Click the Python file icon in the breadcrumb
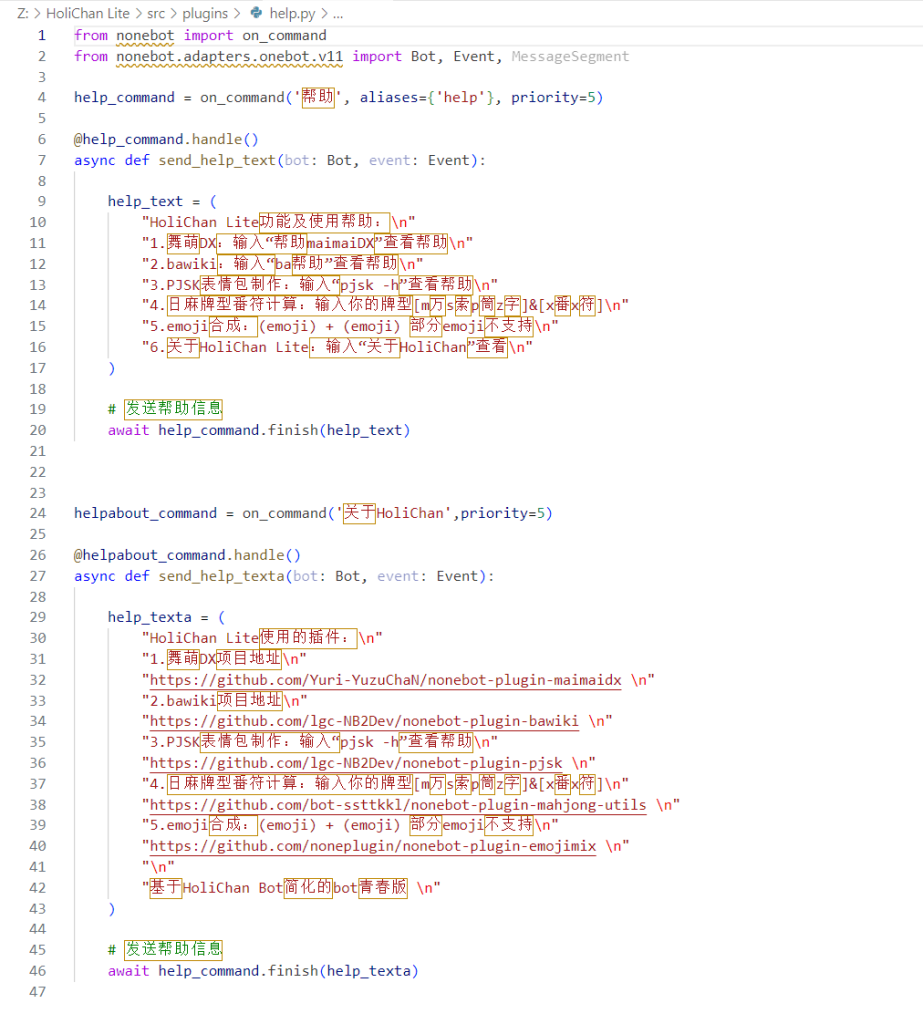The height and width of the screenshot is (1024, 923). [x=256, y=12]
